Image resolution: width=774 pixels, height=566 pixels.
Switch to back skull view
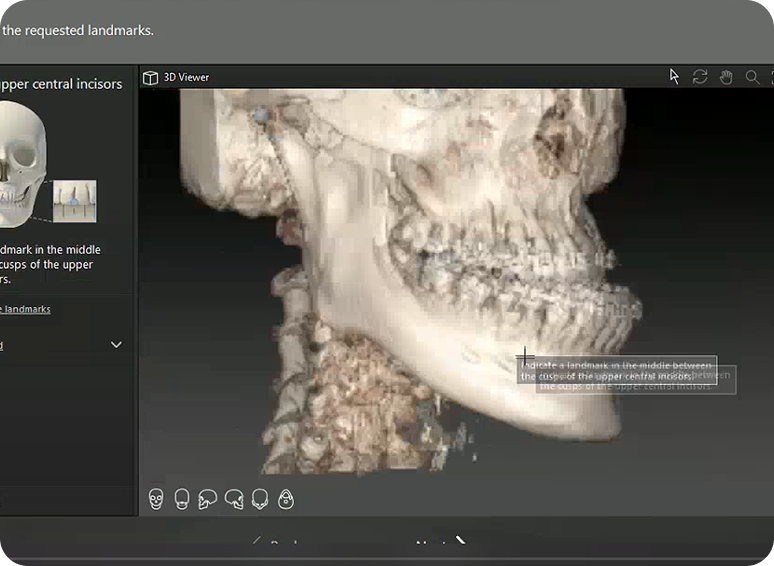[182, 498]
